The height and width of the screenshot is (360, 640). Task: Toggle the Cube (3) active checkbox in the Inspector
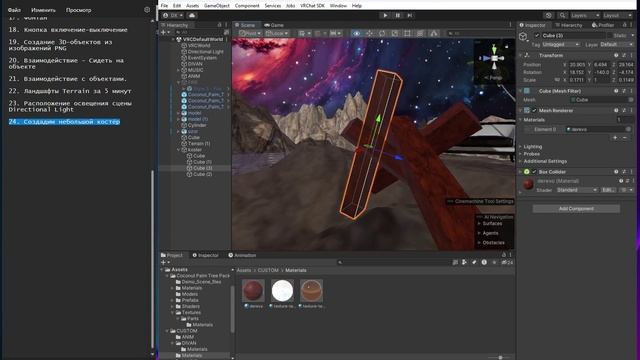click(537, 36)
